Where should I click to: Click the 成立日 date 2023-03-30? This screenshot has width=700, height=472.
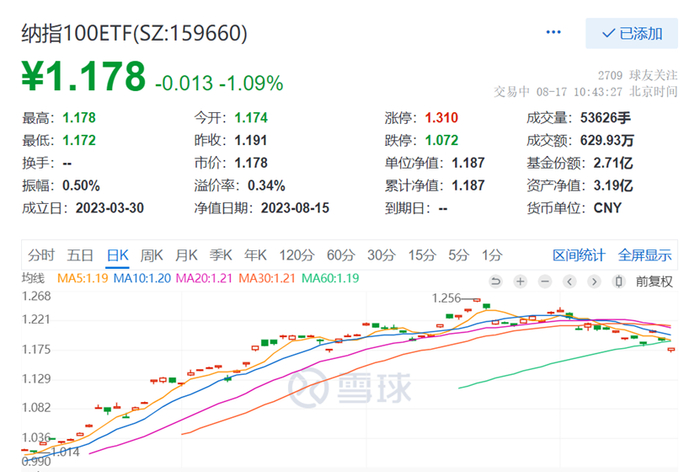110,208
